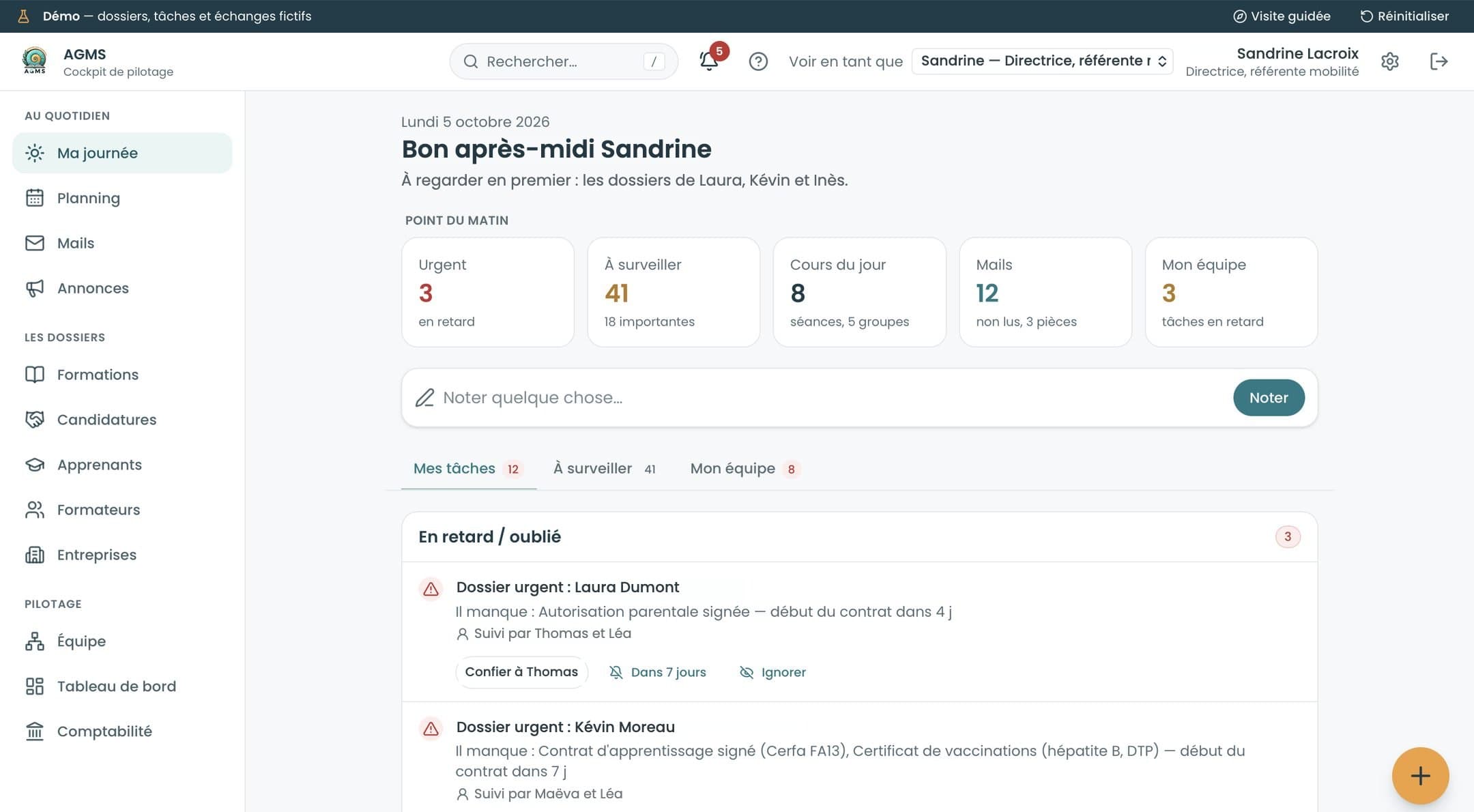Click the Comptabilité bank icon
Screen dimensions: 1474x812
pos(35,731)
